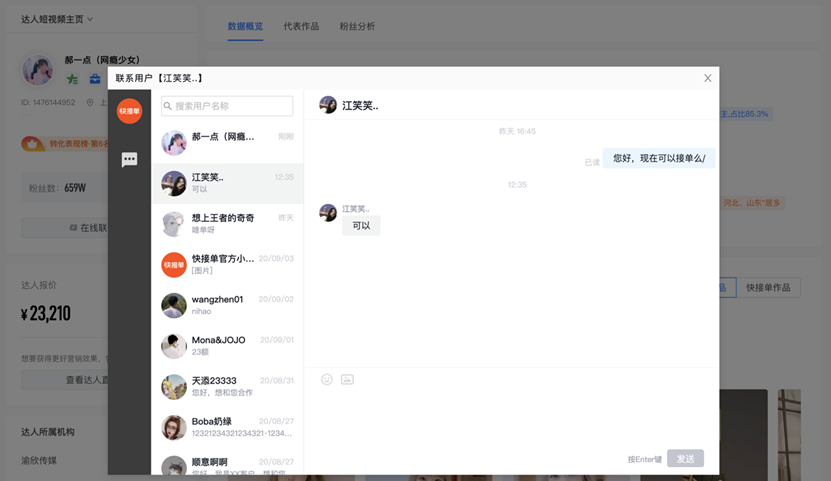Close the 联系用户 dialog

[708, 78]
